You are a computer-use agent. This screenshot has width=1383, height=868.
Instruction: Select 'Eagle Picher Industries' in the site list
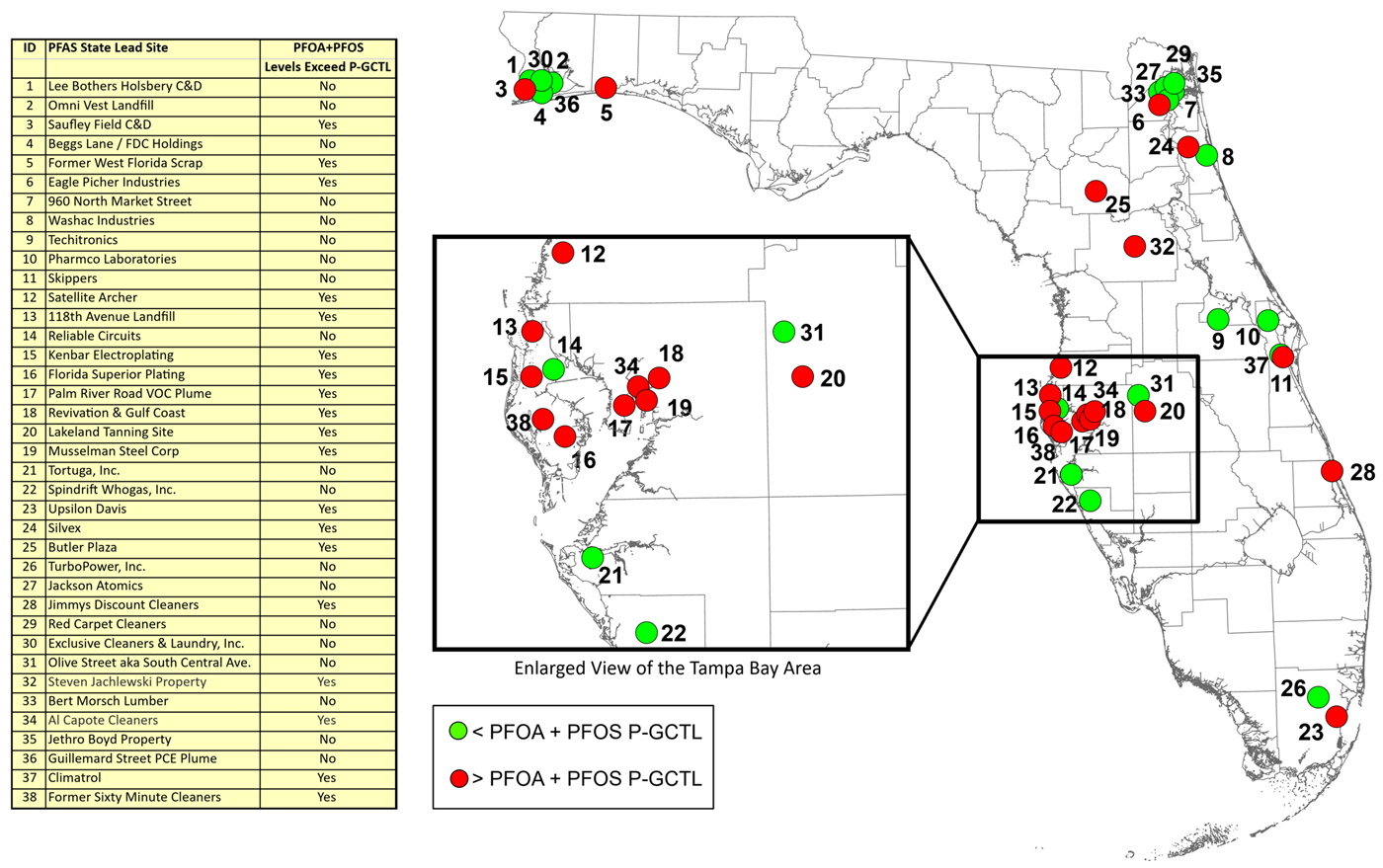(x=115, y=182)
